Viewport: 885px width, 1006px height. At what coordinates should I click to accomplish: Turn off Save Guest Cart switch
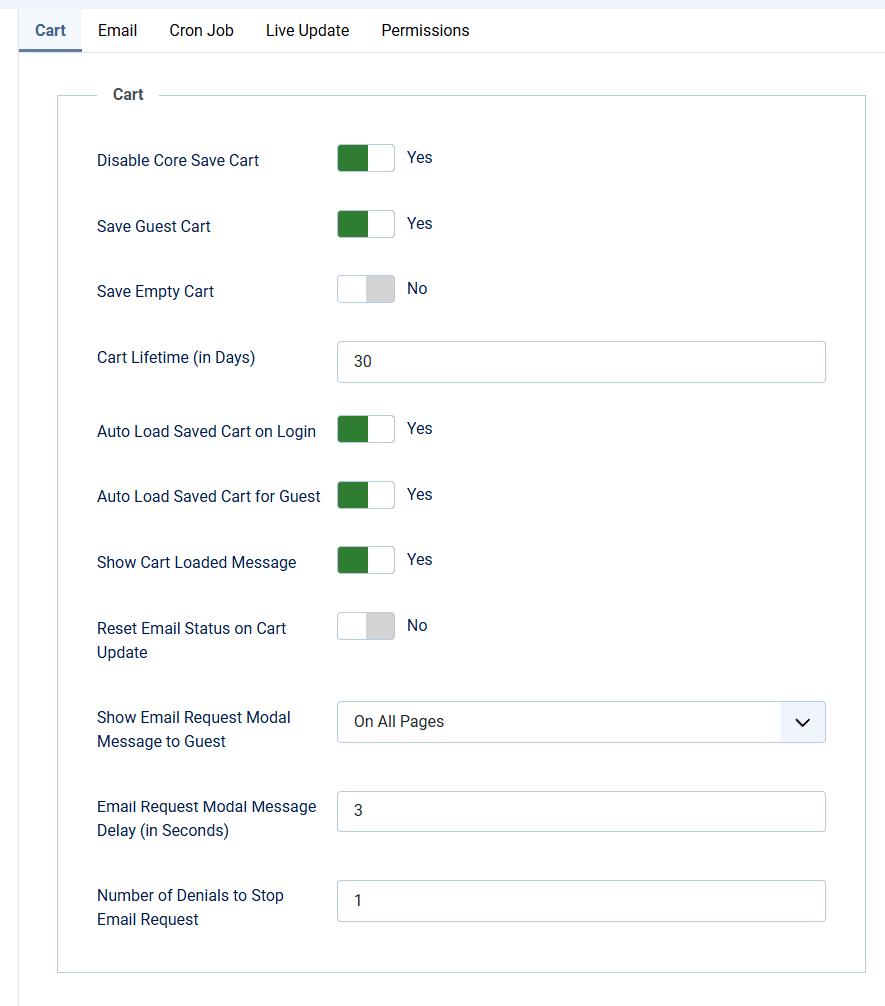tap(366, 224)
